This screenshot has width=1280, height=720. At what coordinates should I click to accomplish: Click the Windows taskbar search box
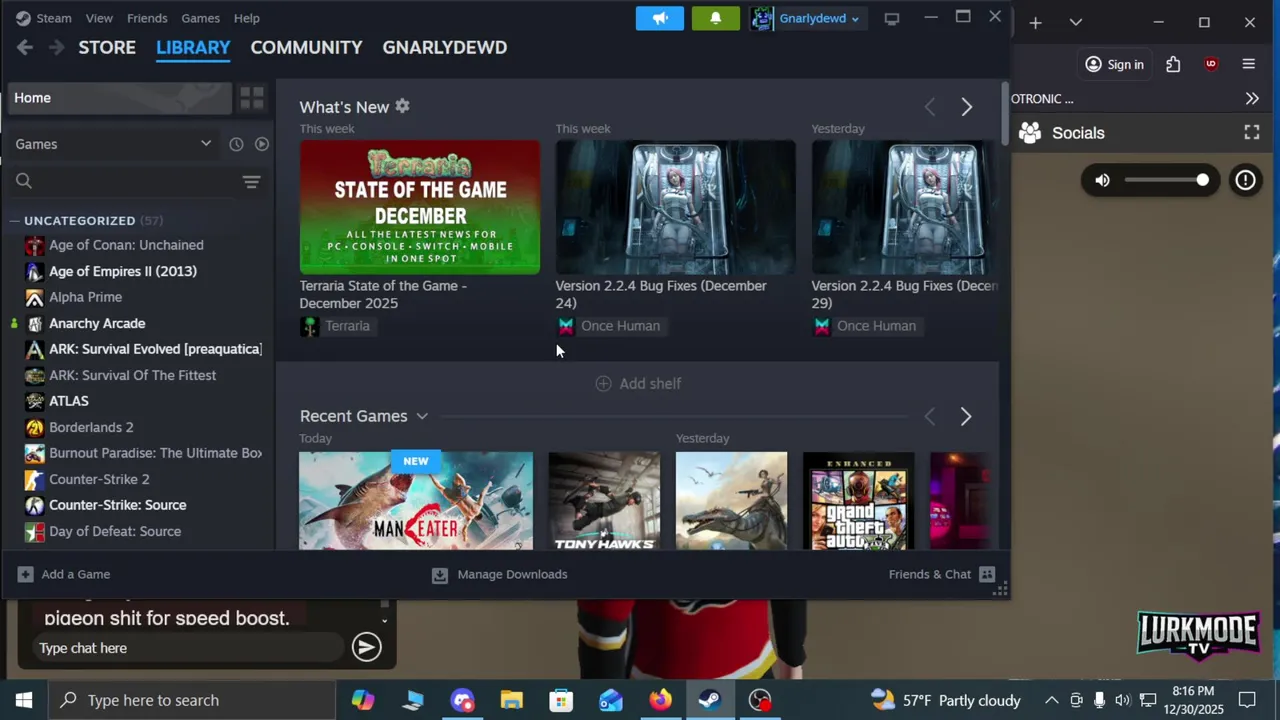point(192,700)
